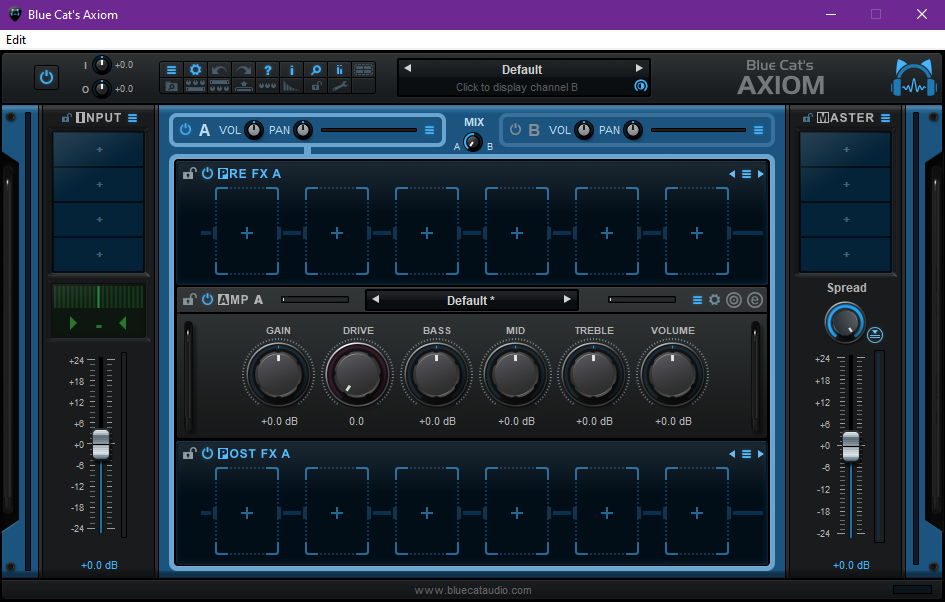Screen dimensions: 945x602
Task: Click the single 'i' info icon
Action: [292, 70]
